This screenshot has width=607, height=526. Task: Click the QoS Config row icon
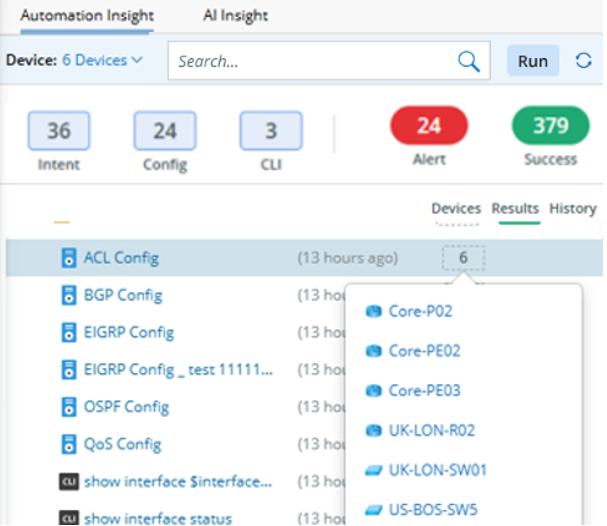pos(69,444)
